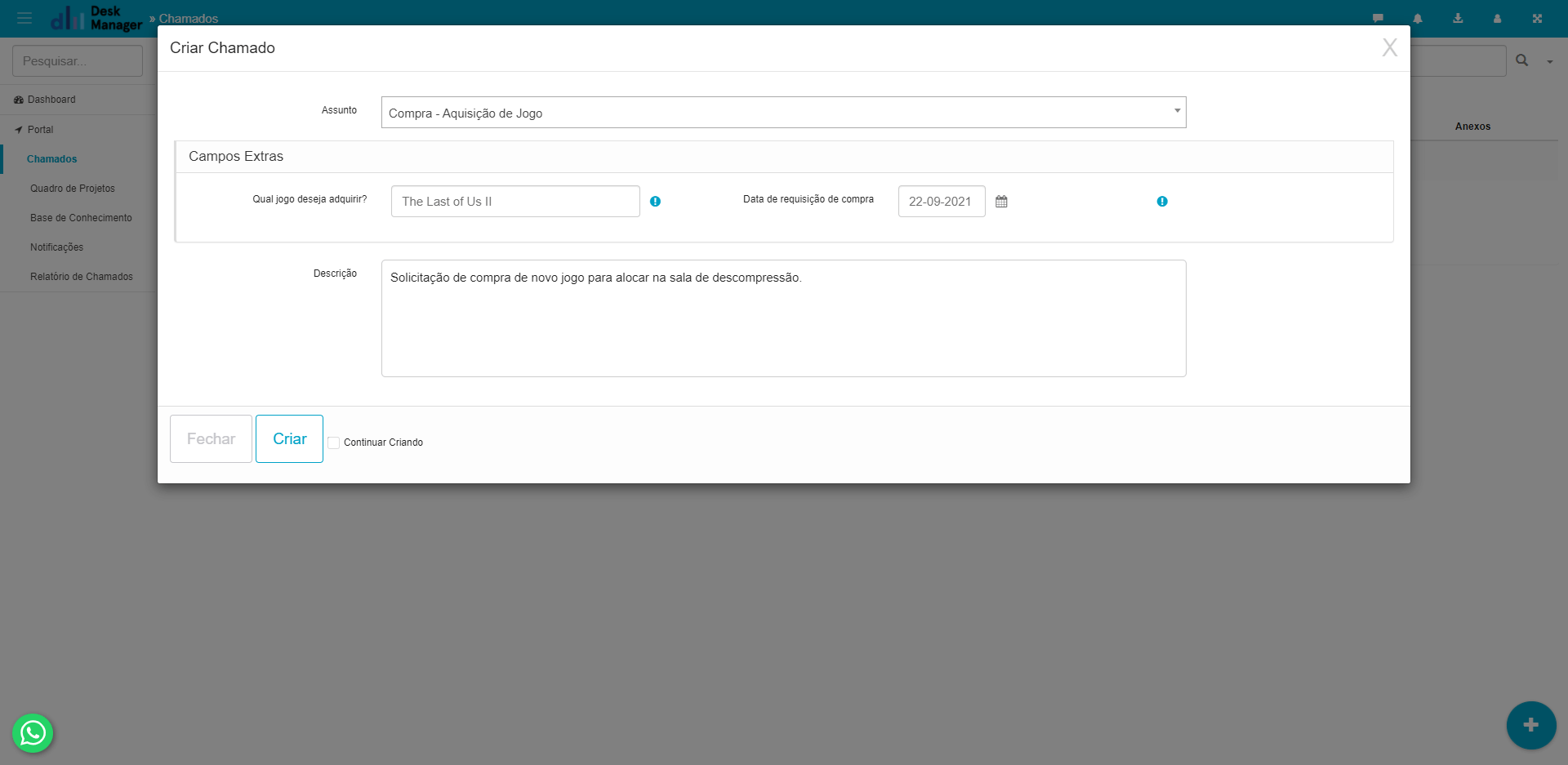Open the Assunto dropdown
The image size is (1568, 765).
coord(783,113)
